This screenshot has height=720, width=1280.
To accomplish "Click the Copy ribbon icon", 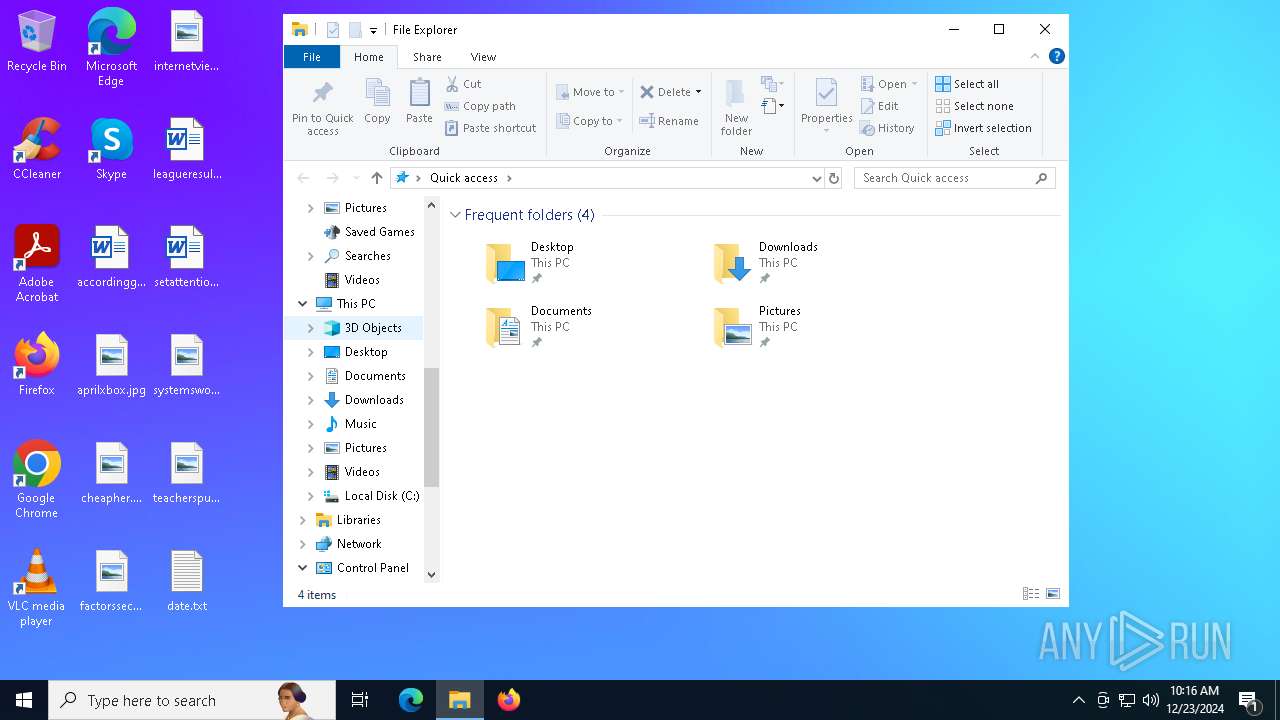I will pos(377,94).
